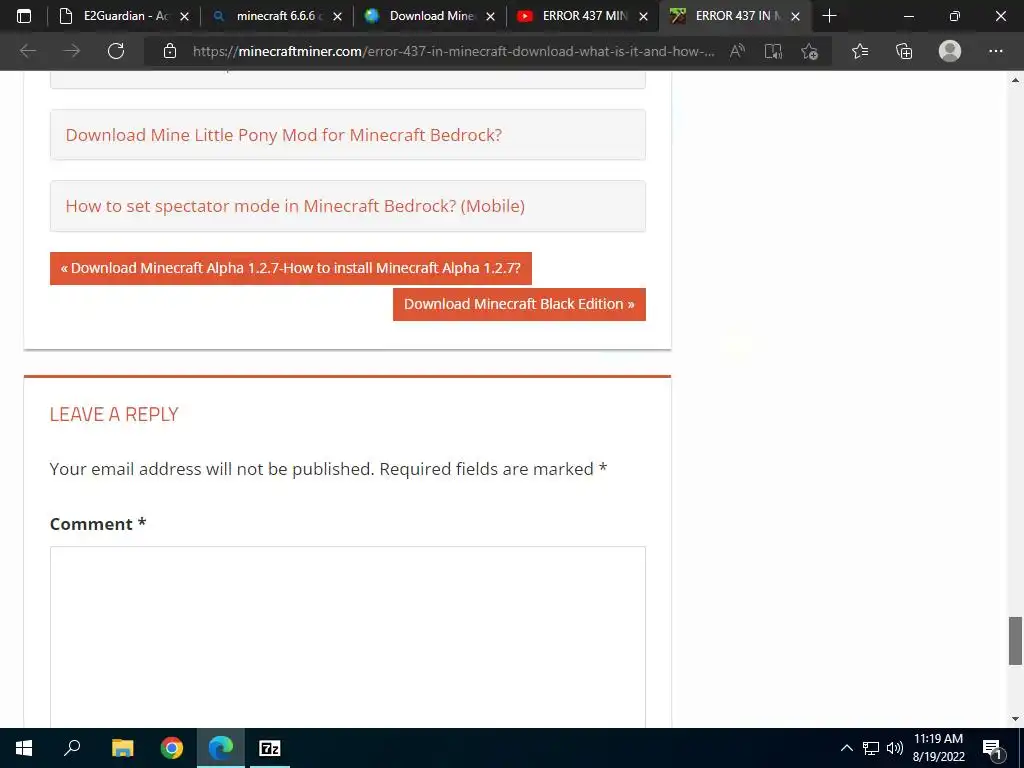Click inside the Comment text area

(x=347, y=637)
